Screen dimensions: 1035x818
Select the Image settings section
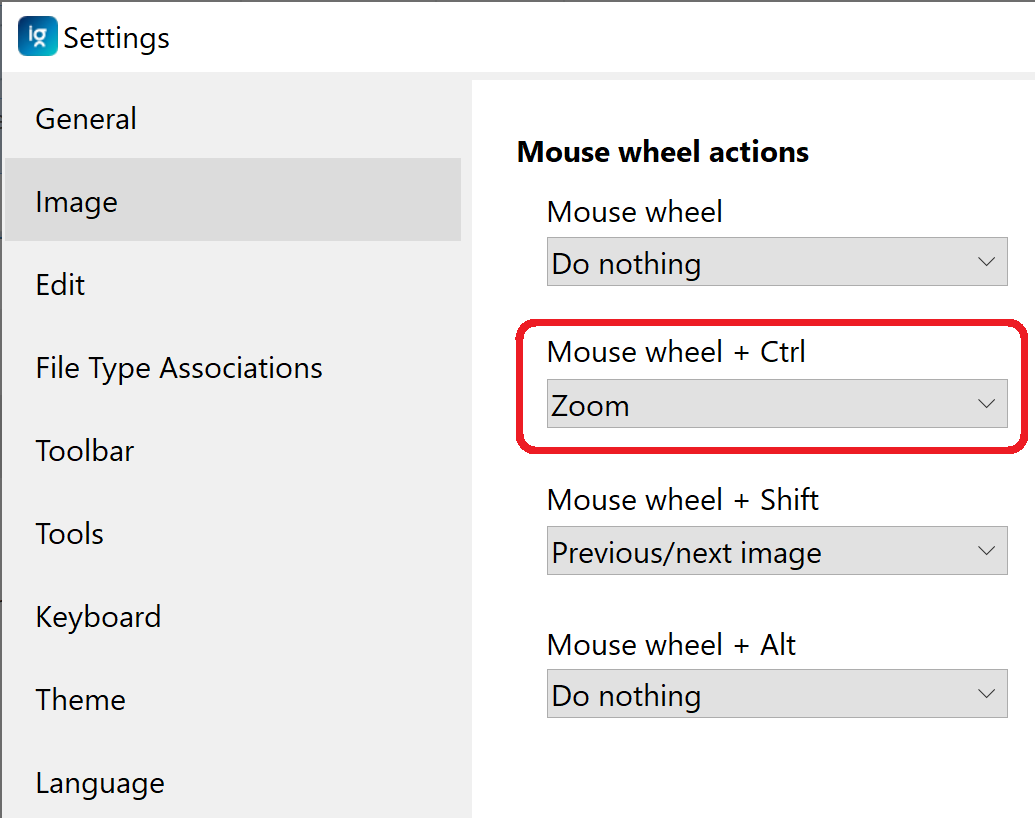point(76,201)
